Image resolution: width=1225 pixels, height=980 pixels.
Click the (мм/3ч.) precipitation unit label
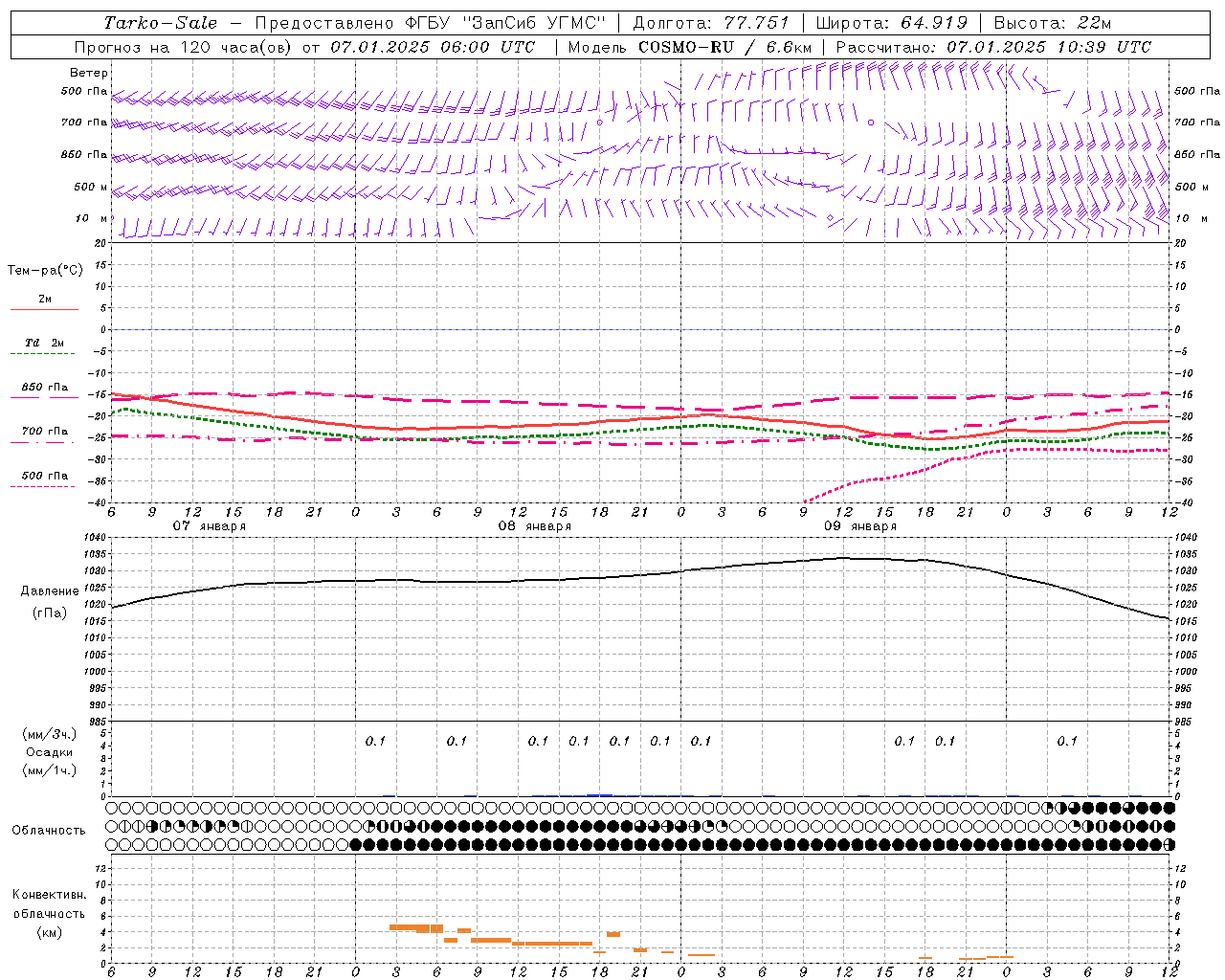tap(50, 734)
